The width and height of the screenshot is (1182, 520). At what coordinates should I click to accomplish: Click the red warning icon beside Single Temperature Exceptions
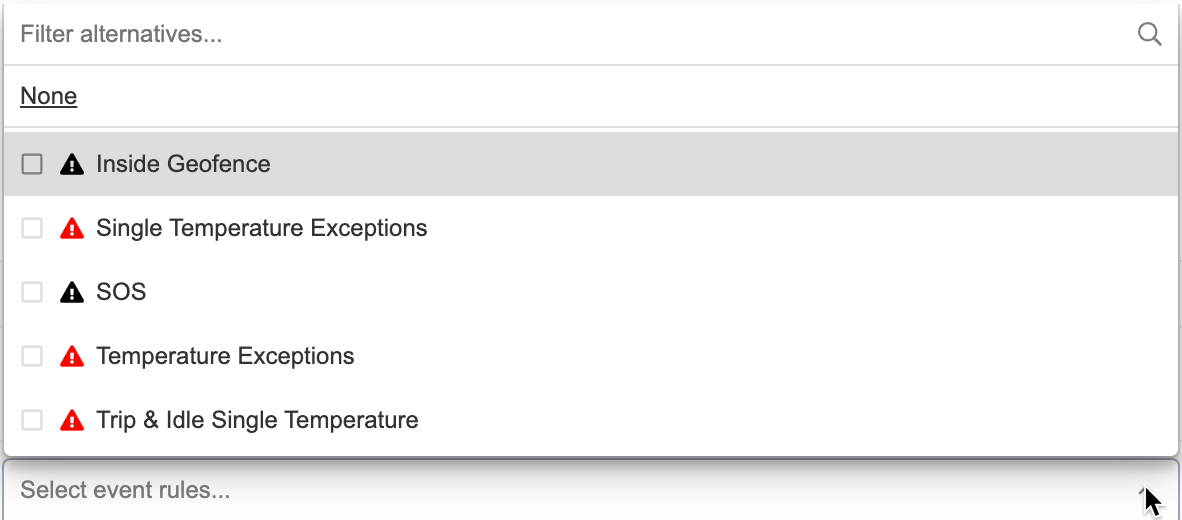point(72,228)
